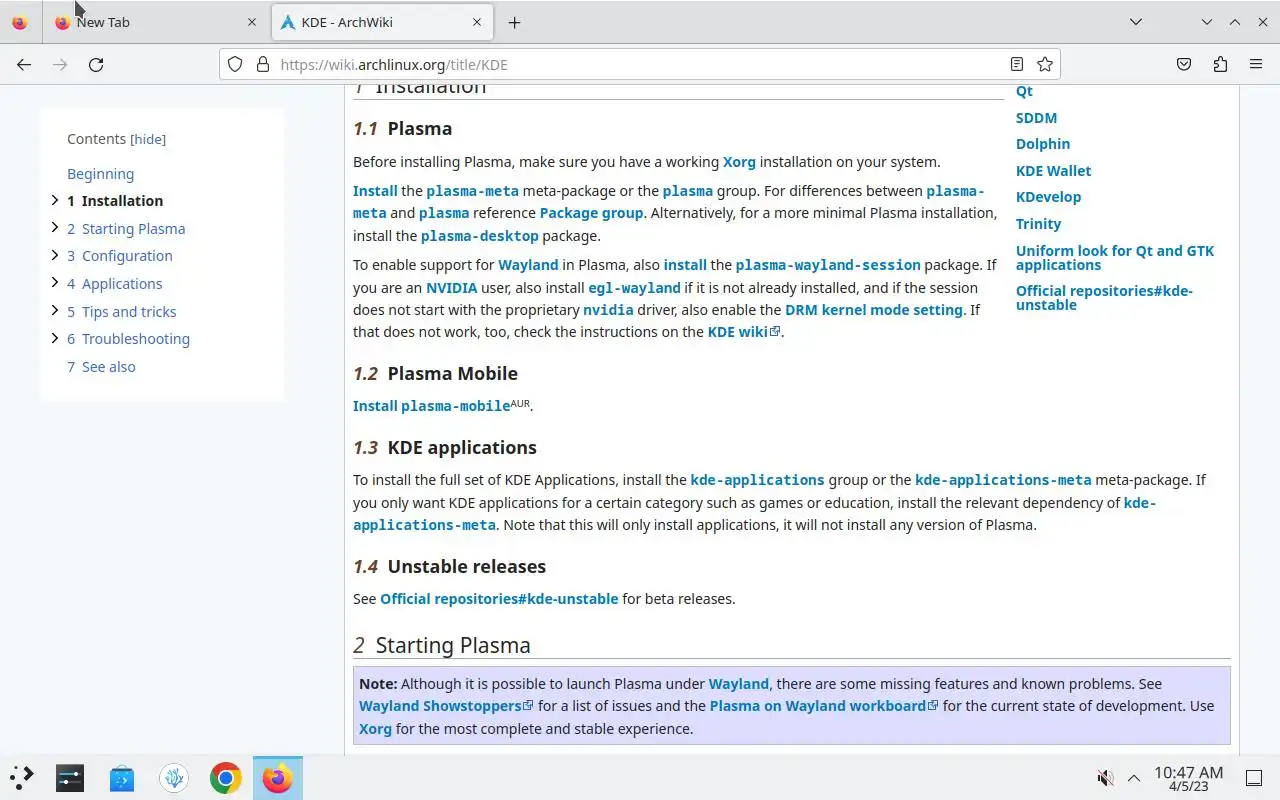
Task: Jump to 5 Tips and tricks
Action: (122, 312)
